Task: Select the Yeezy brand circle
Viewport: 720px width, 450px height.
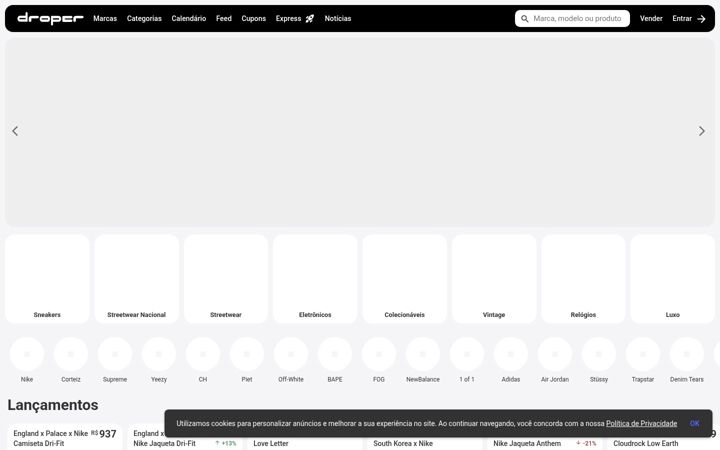Action: (x=159, y=354)
